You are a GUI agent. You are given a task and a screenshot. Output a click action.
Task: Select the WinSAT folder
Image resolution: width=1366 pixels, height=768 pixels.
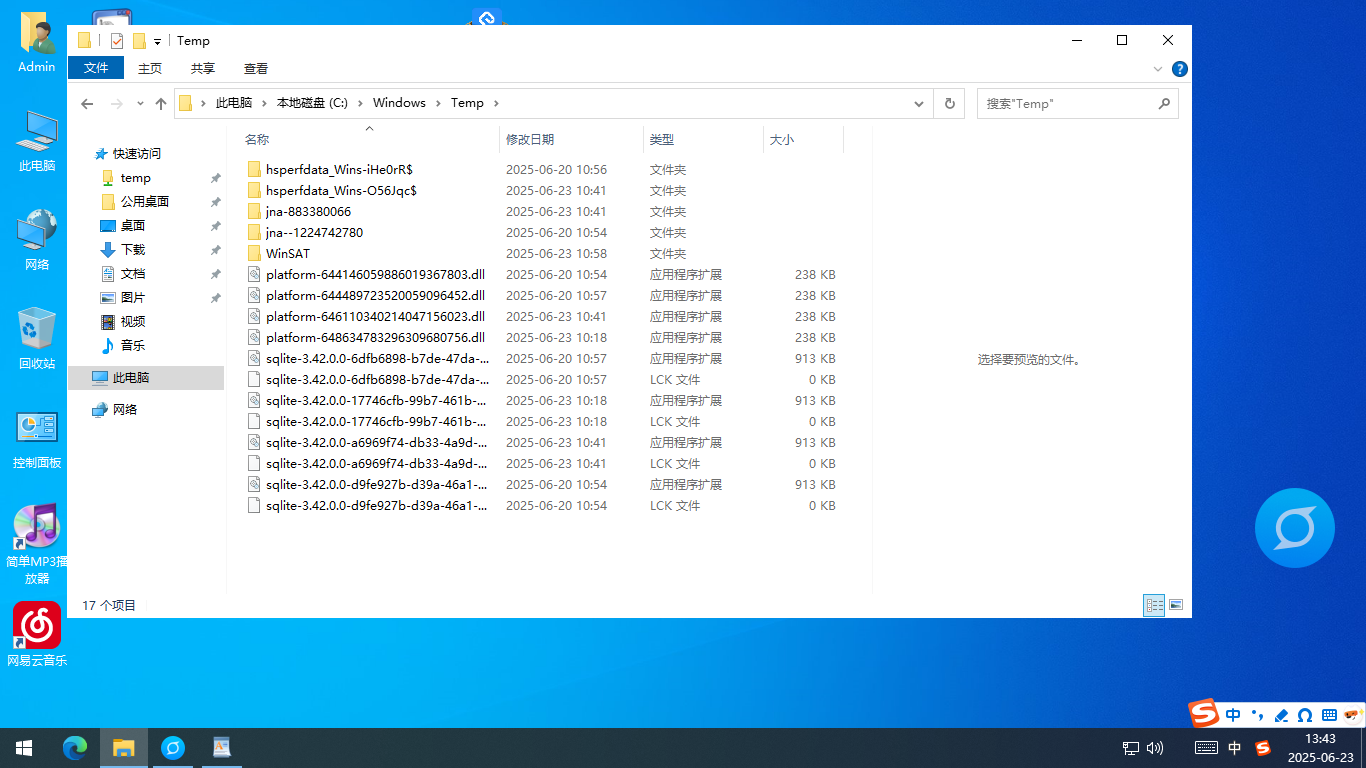[288, 254]
